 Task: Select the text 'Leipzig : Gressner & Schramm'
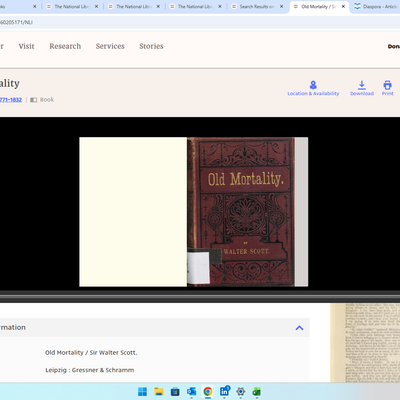[x=90, y=370]
